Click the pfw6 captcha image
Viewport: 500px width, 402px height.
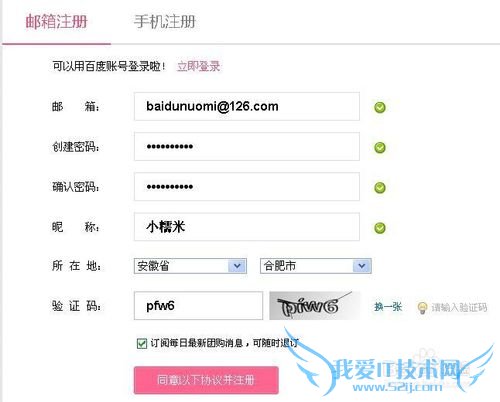[x=315, y=306]
